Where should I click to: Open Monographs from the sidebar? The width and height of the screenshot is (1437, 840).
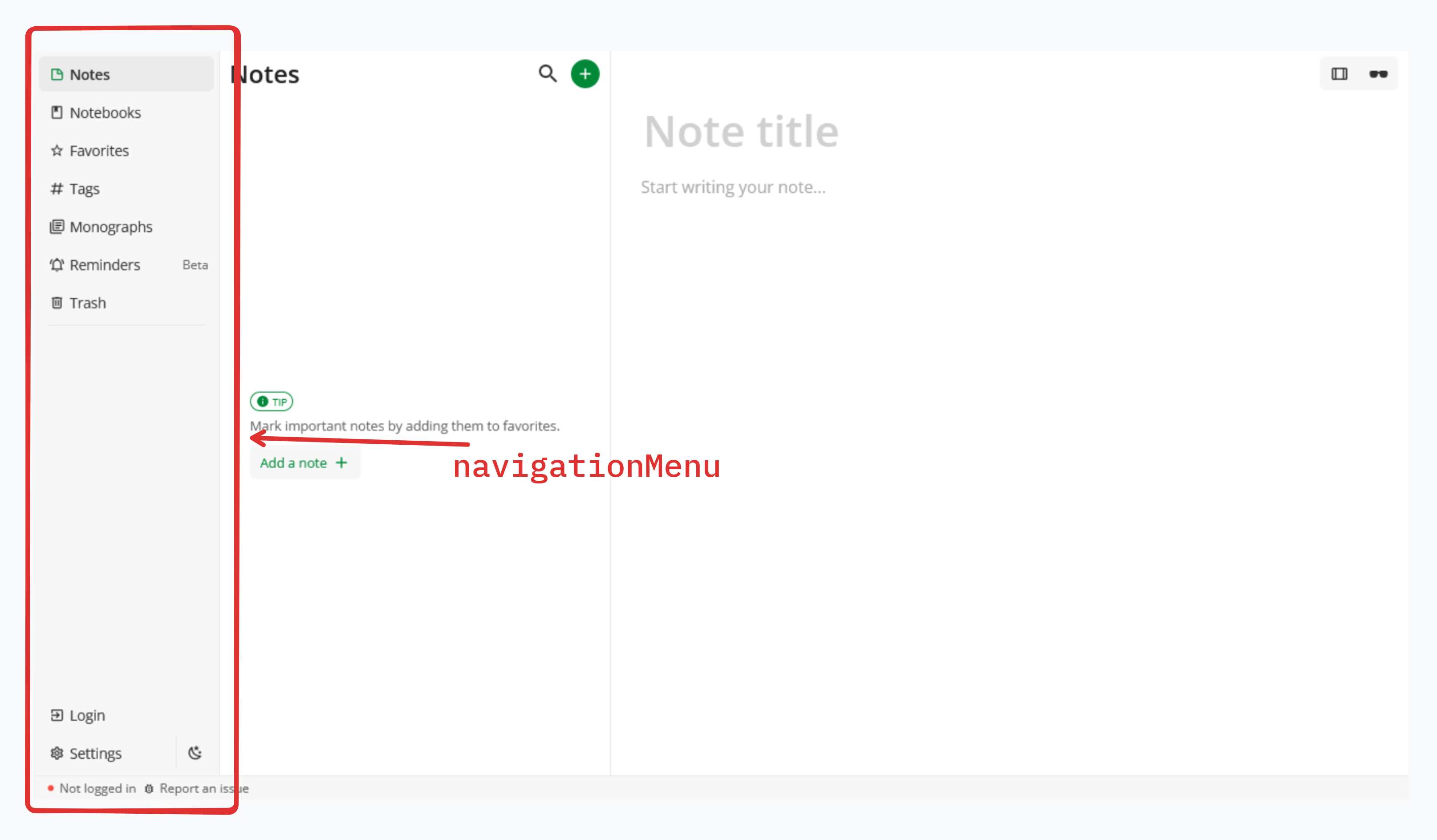pos(111,227)
